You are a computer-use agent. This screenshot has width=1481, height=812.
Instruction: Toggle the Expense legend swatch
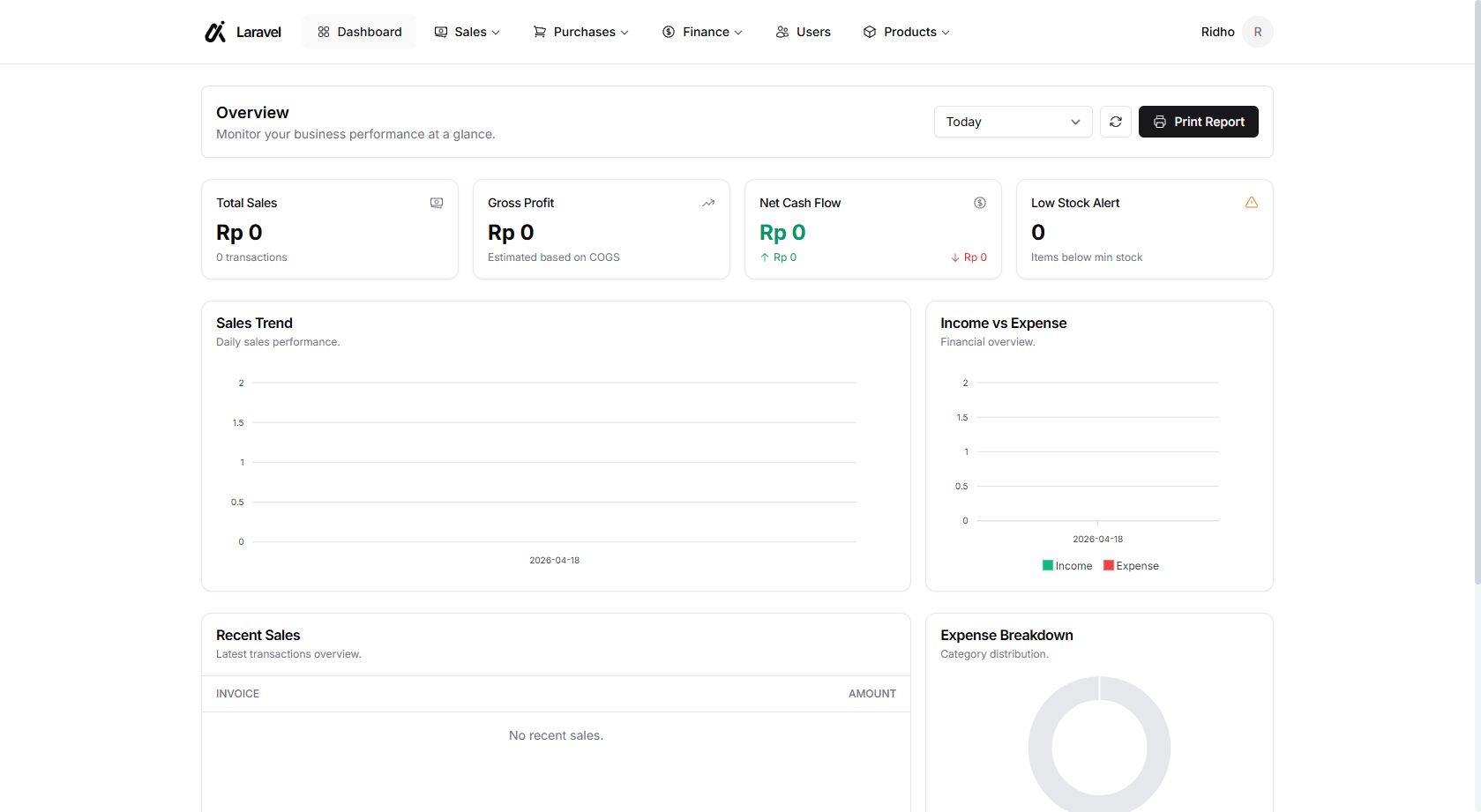(x=1109, y=565)
